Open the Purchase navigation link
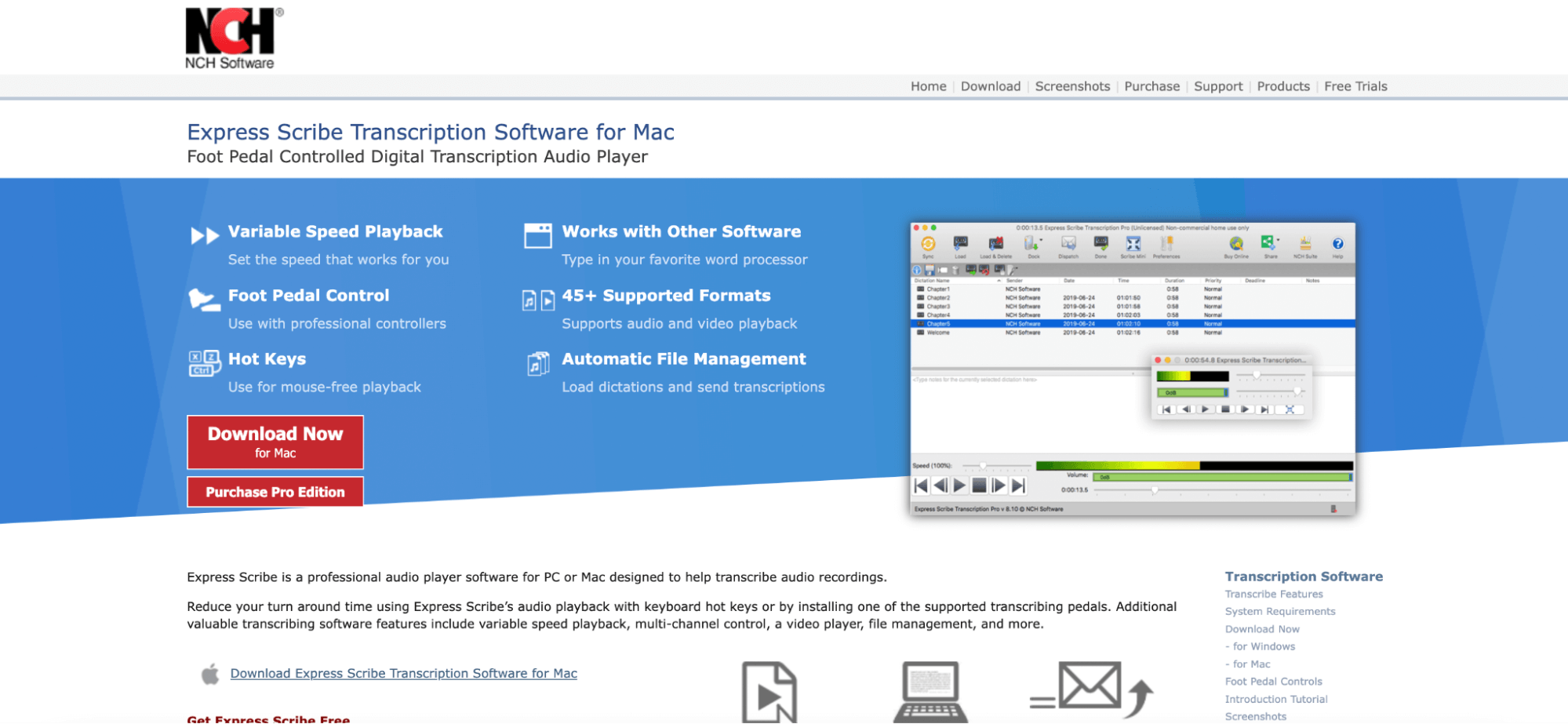This screenshot has width=1568, height=724. coord(1151,86)
